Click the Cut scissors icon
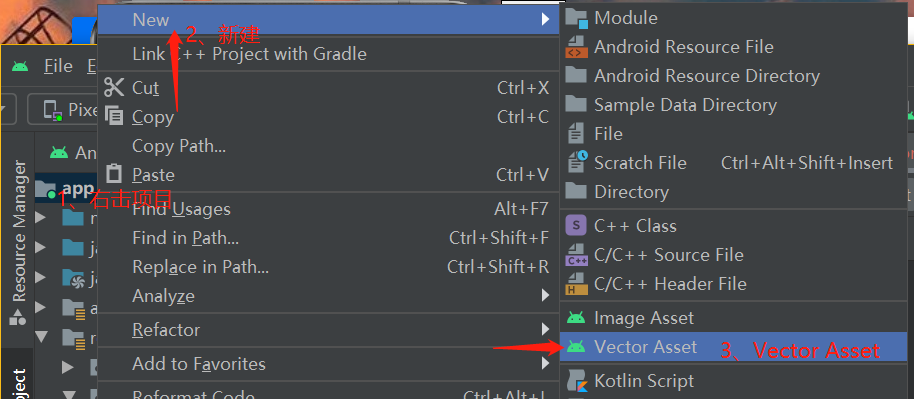This screenshot has width=914, height=399. coord(114,88)
